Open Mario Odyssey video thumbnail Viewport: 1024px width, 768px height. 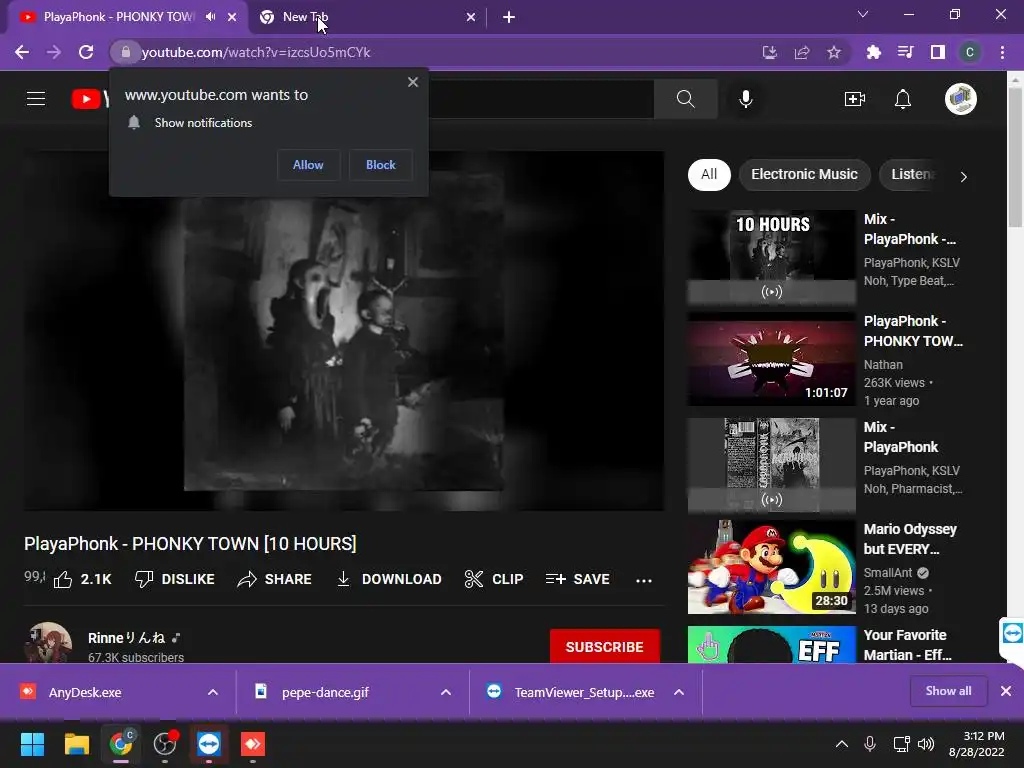coord(771,567)
